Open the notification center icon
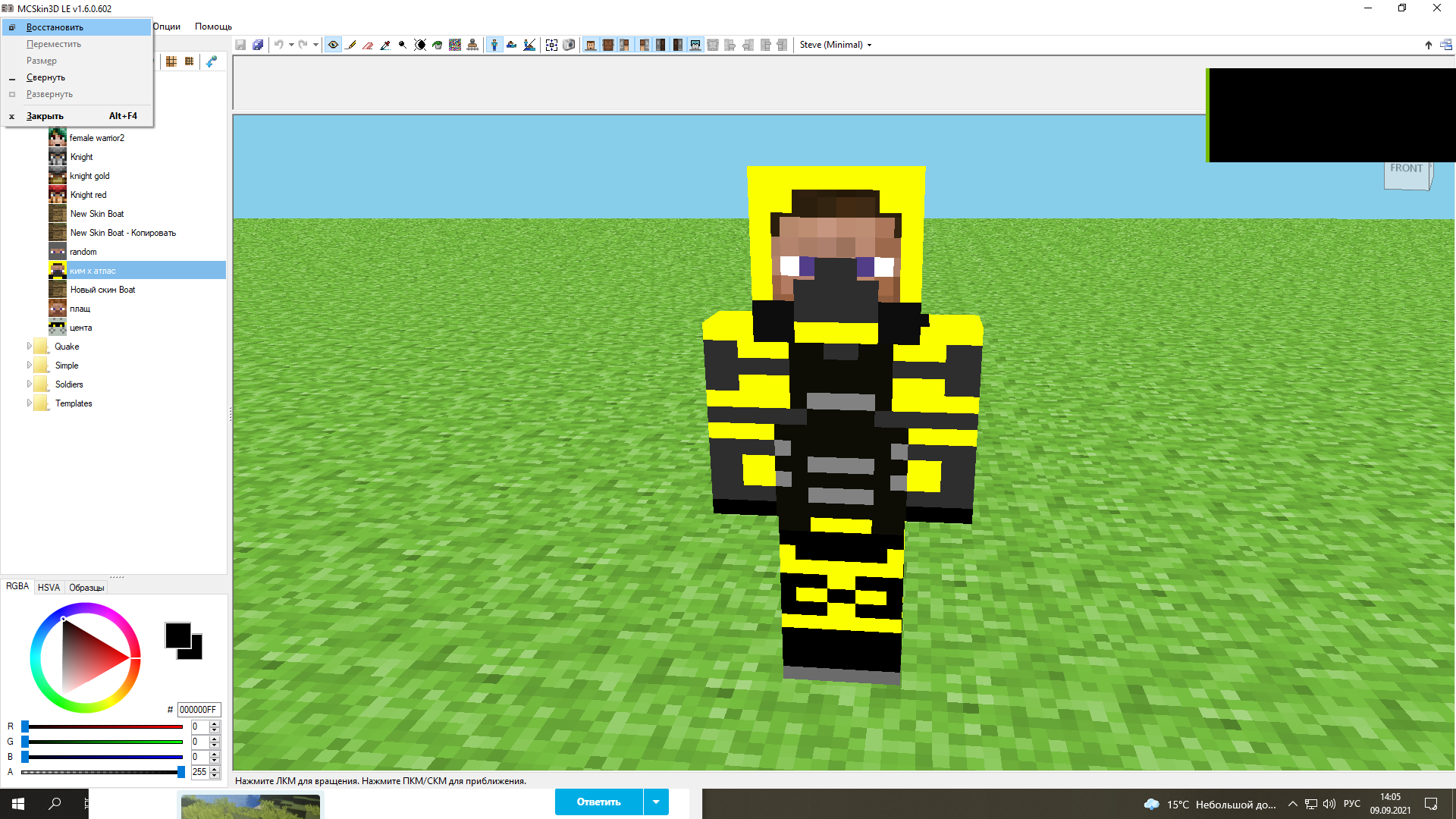This screenshot has width=1456, height=819. [1431, 804]
